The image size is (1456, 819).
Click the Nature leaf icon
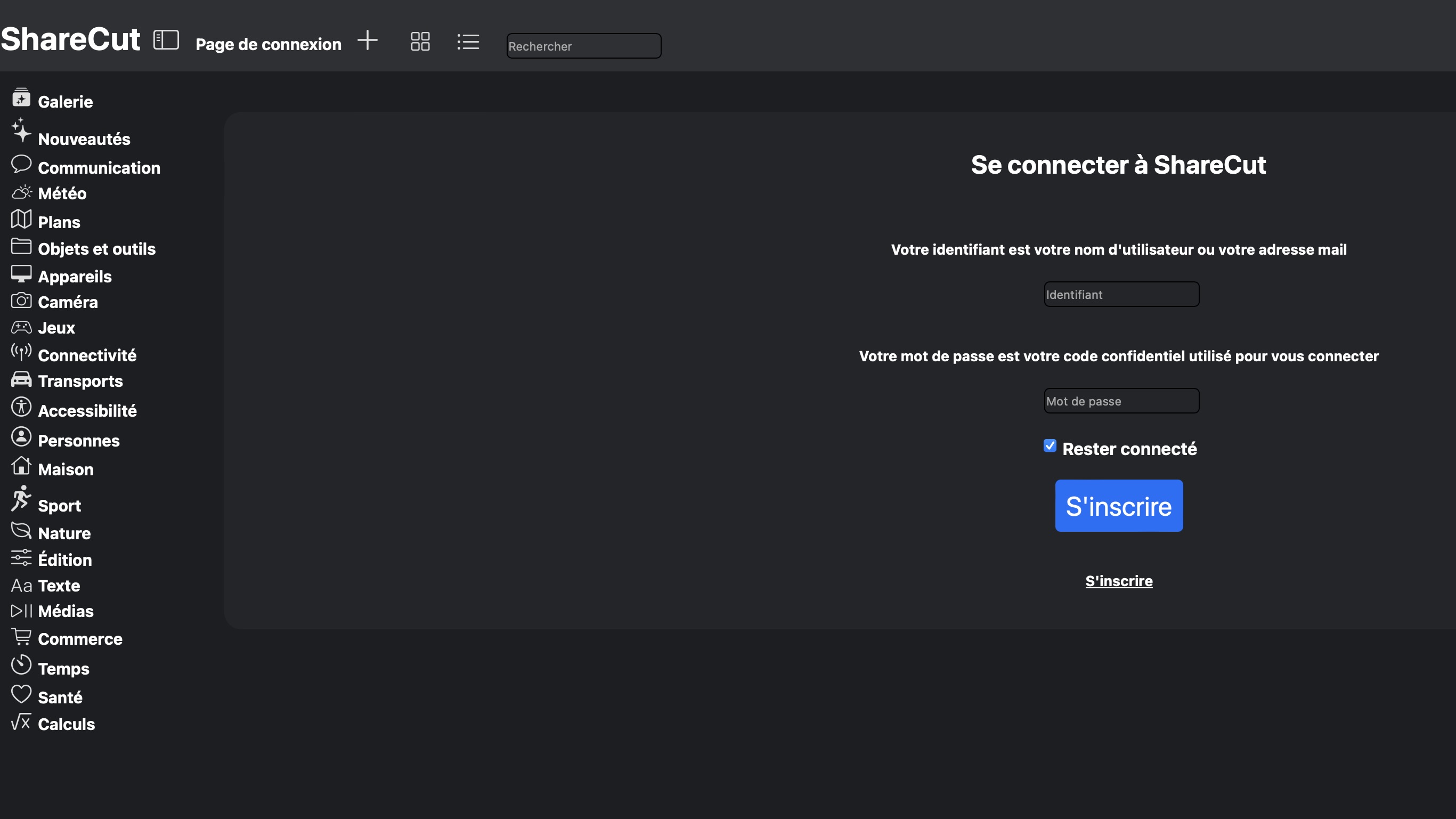21,530
